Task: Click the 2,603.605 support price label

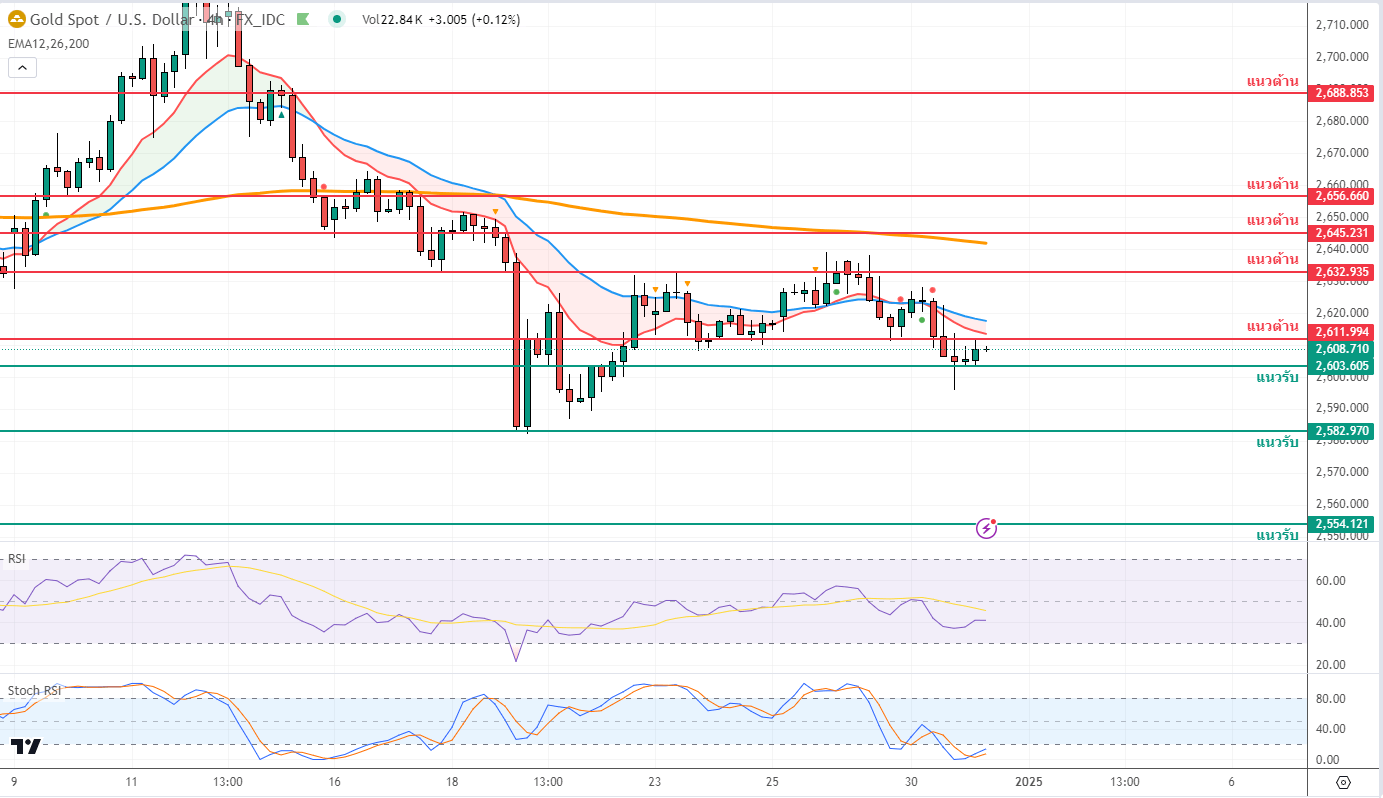Action: pos(1342,366)
